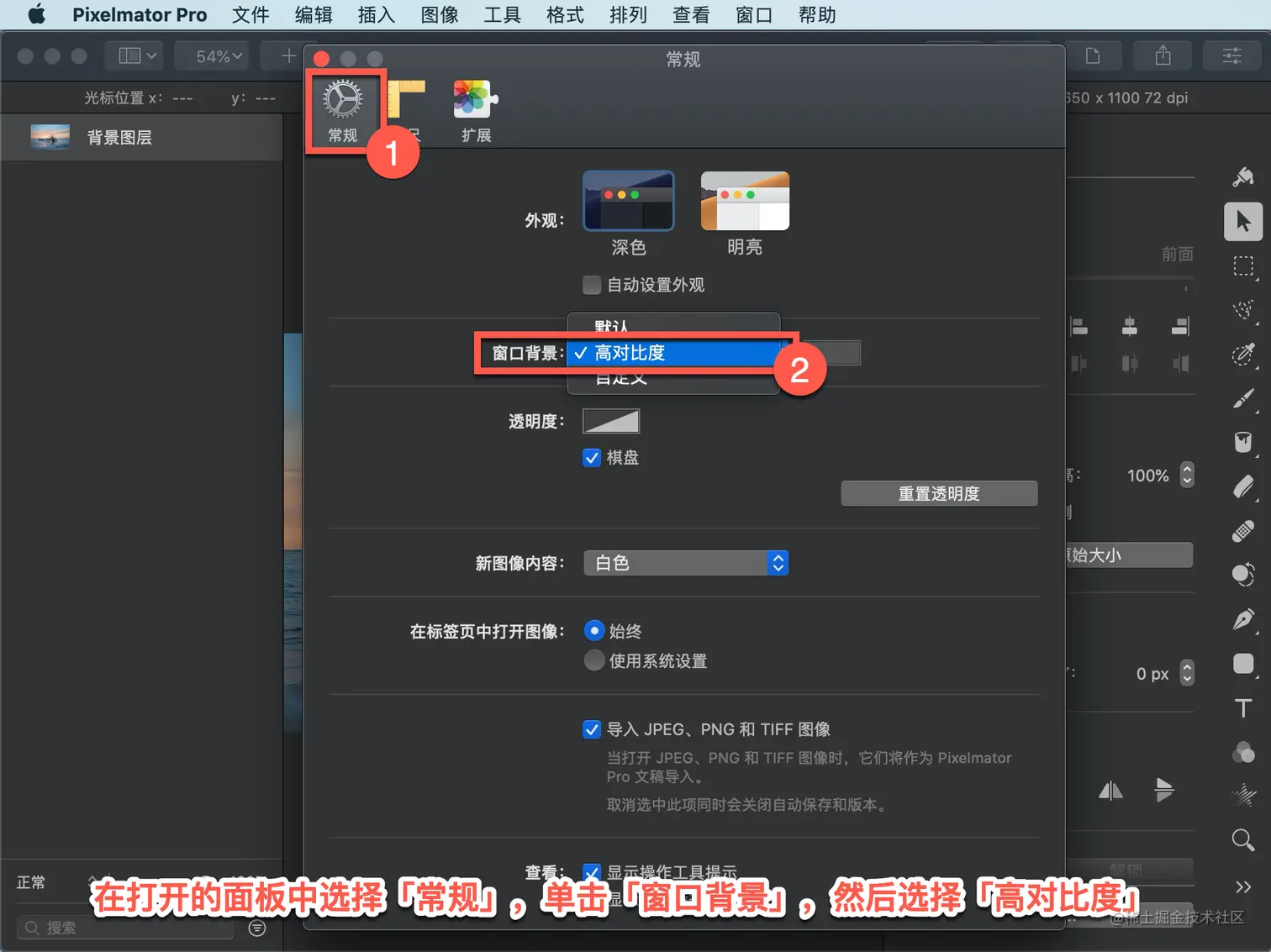Select the Zoom magnifier tool
This screenshot has height=952, width=1271.
pyautogui.click(x=1243, y=839)
